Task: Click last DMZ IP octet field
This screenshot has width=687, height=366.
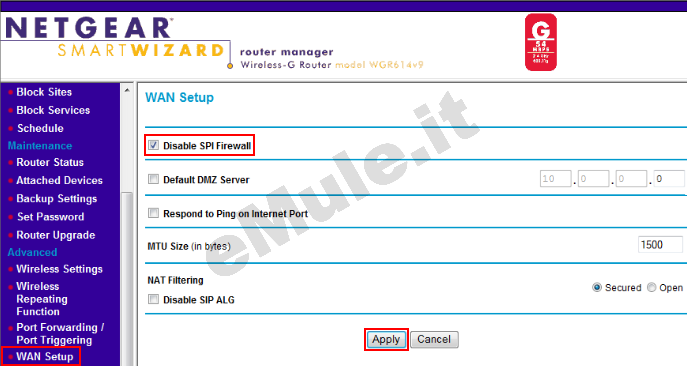Action: (x=669, y=179)
